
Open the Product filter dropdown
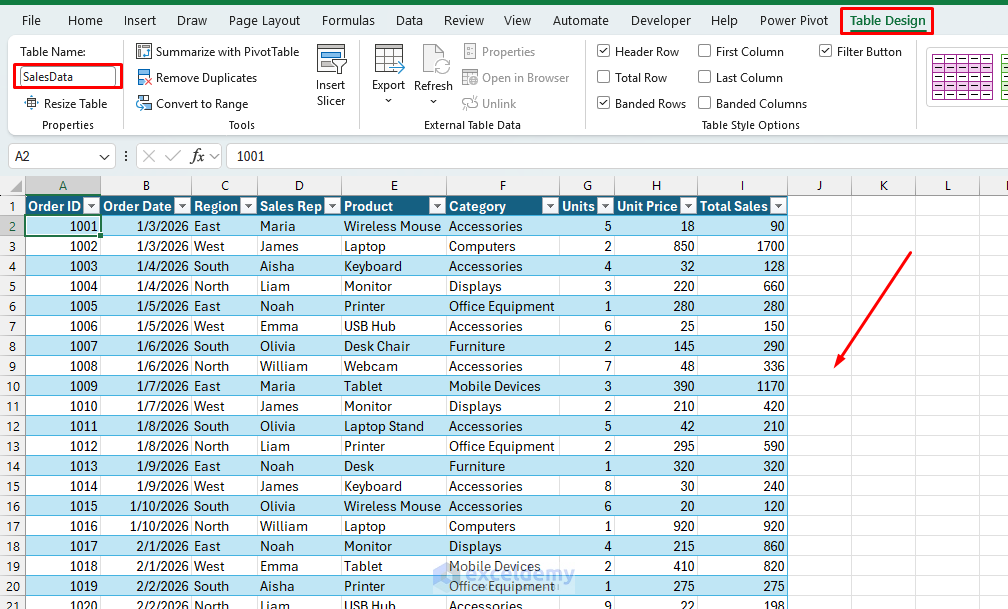click(x=437, y=206)
